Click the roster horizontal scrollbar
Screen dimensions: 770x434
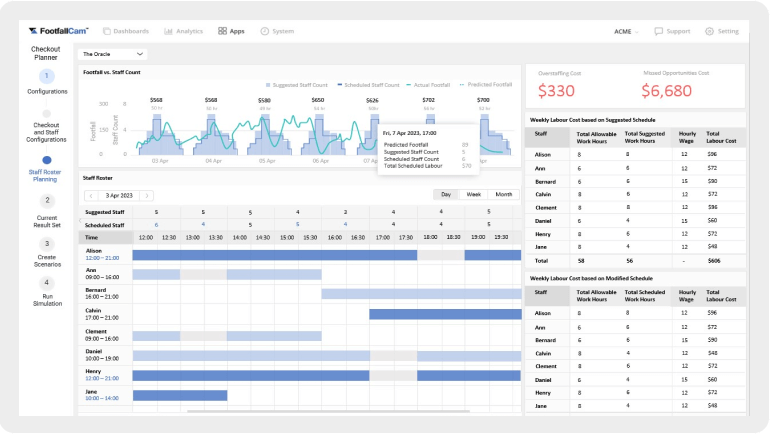328,411
